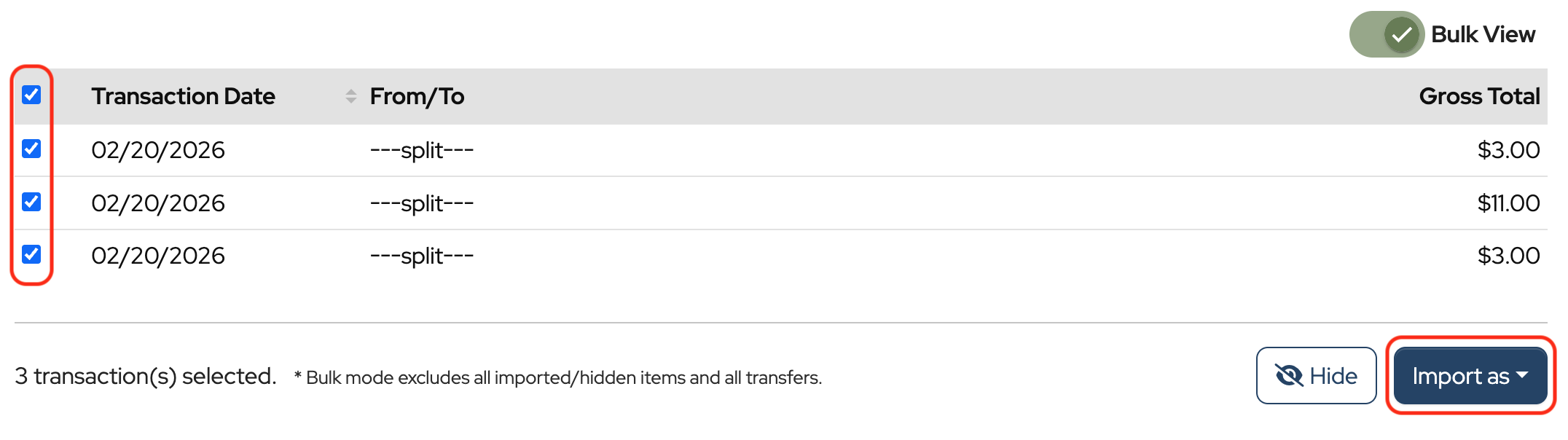1568x440 pixels.
Task: Click the $11.00 gross total amount
Action: pos(1508,203)
